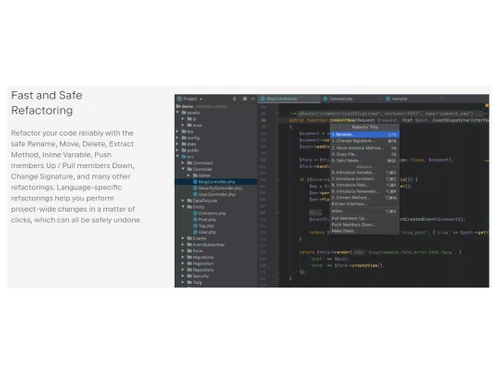Choose Safe Delete in Refactor menu

pyautogui.click(x=365, y=161)
